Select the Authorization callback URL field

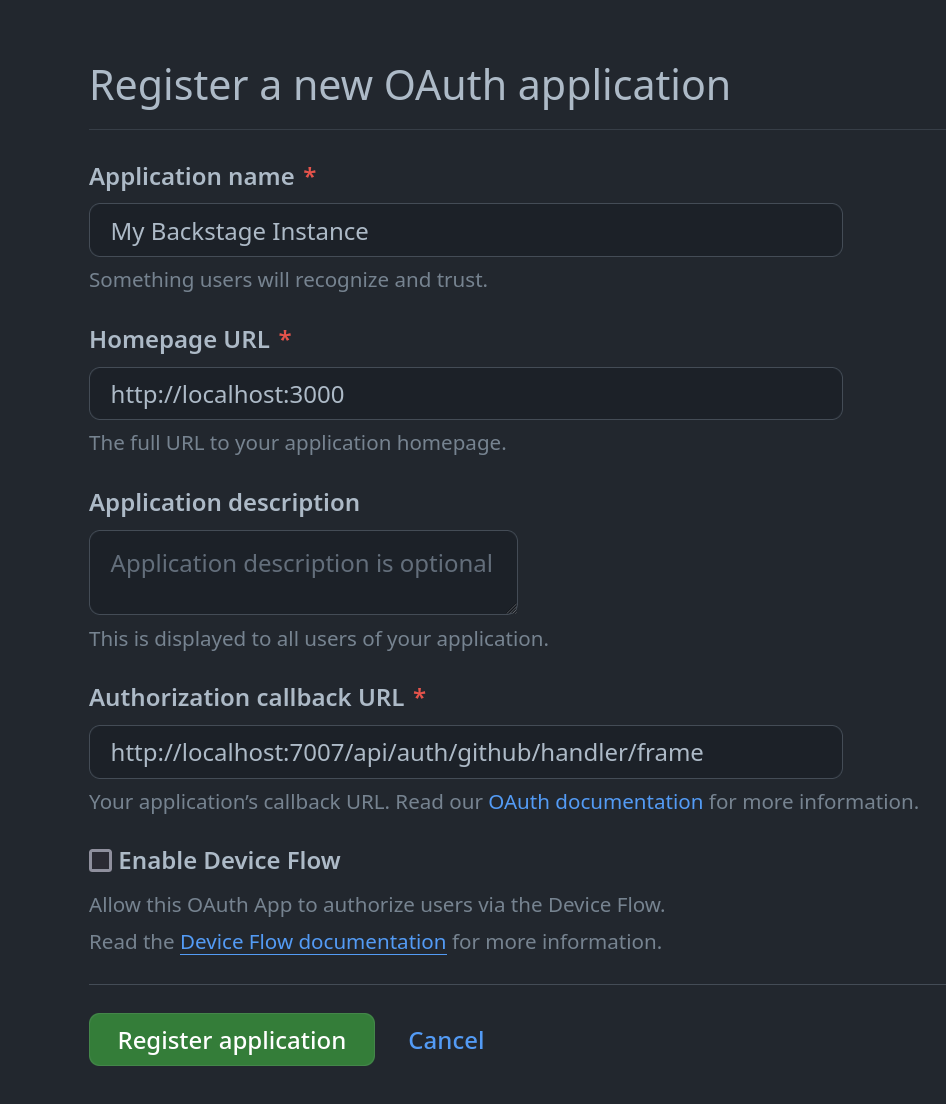coord(465,752)
